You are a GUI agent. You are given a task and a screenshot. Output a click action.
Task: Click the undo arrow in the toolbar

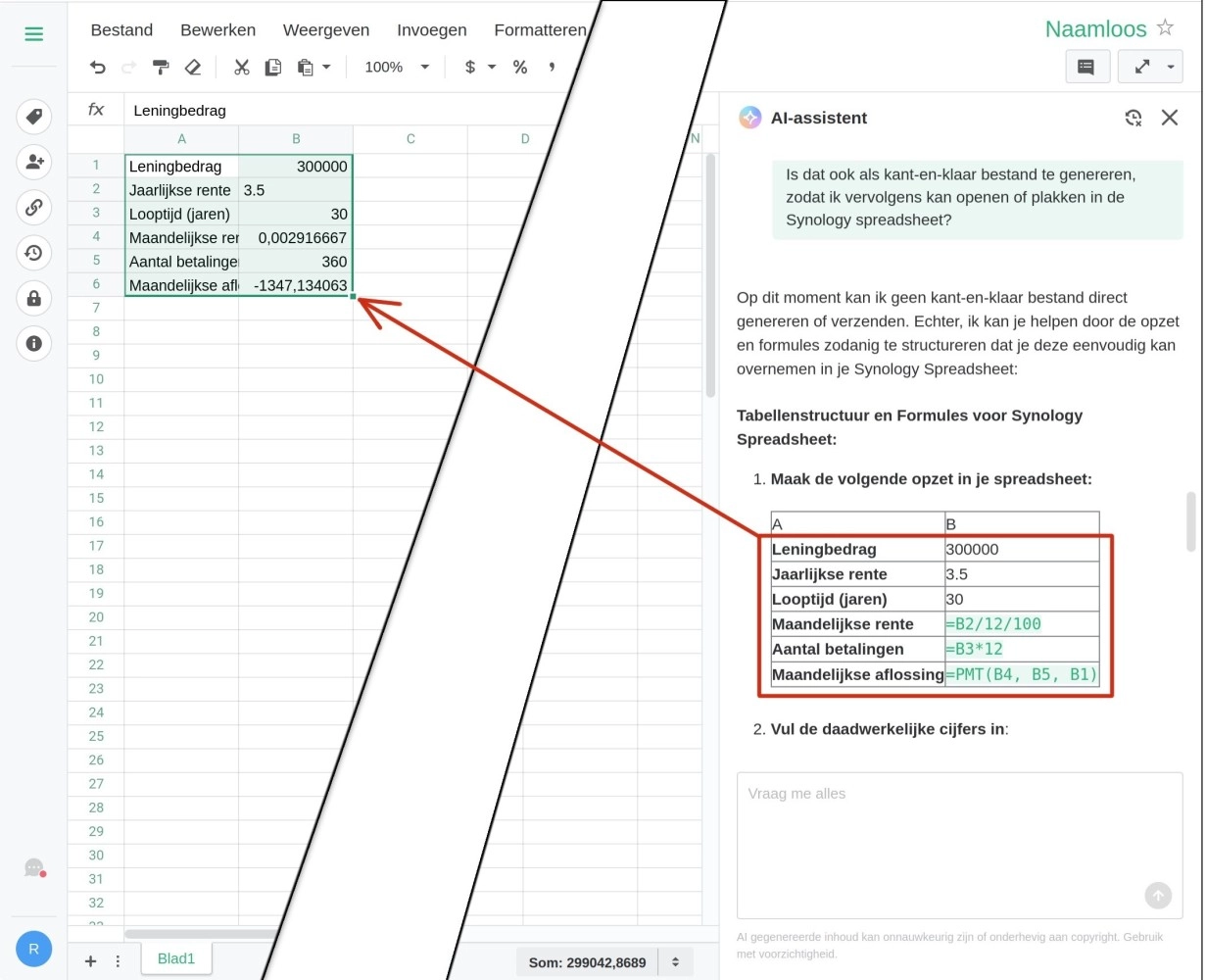[x=98, y=67]
